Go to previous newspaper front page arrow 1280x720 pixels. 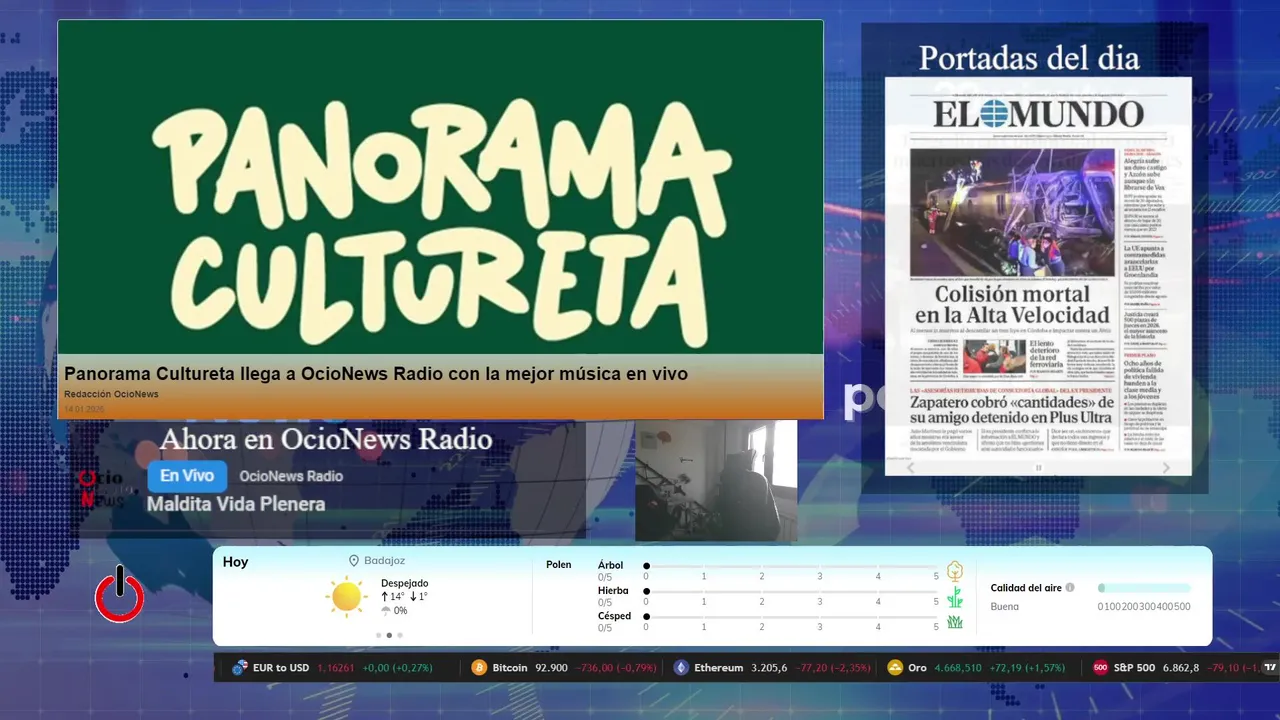point(910,468)
